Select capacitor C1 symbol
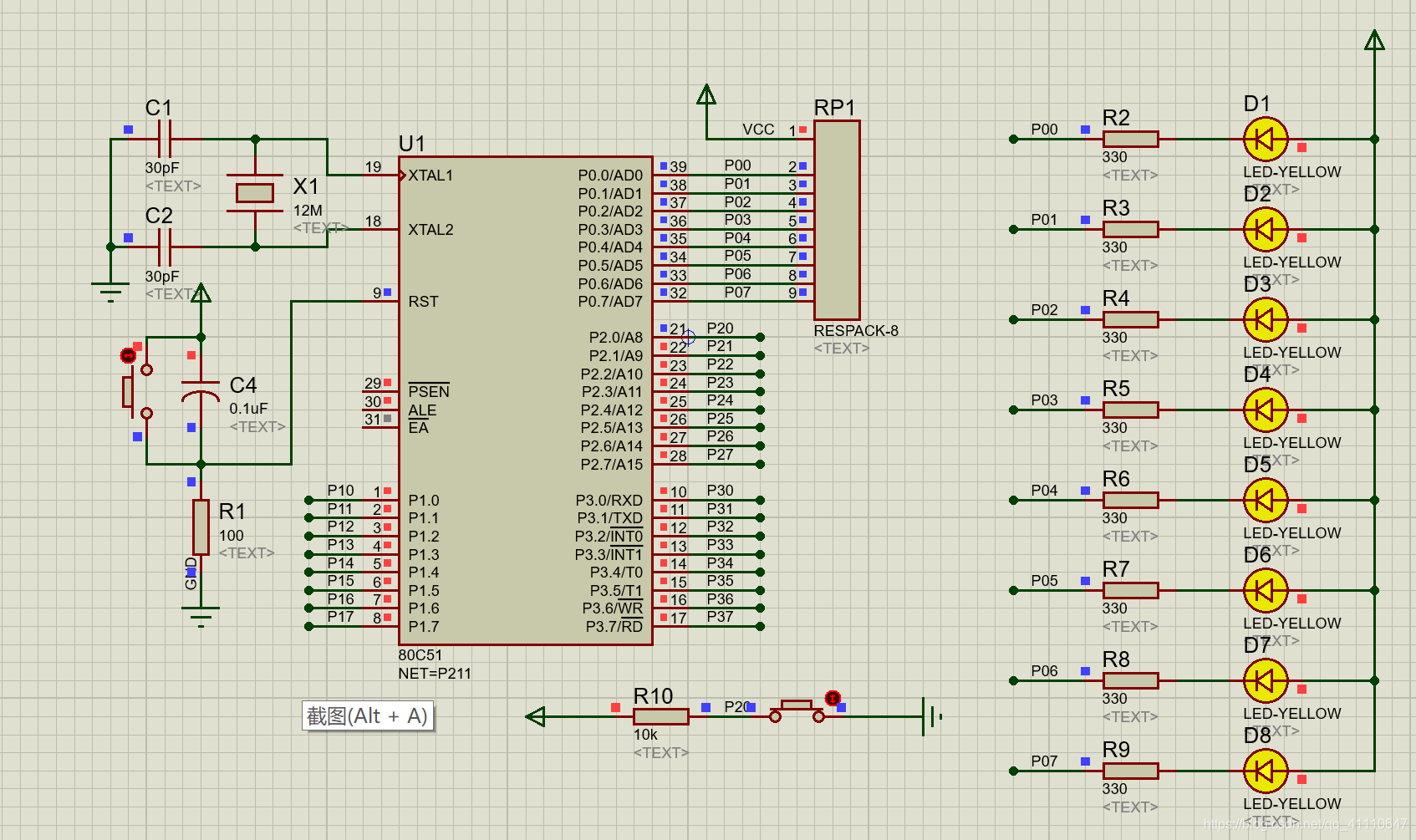Screen dimensions: 1416x840 tap(165, 139)
